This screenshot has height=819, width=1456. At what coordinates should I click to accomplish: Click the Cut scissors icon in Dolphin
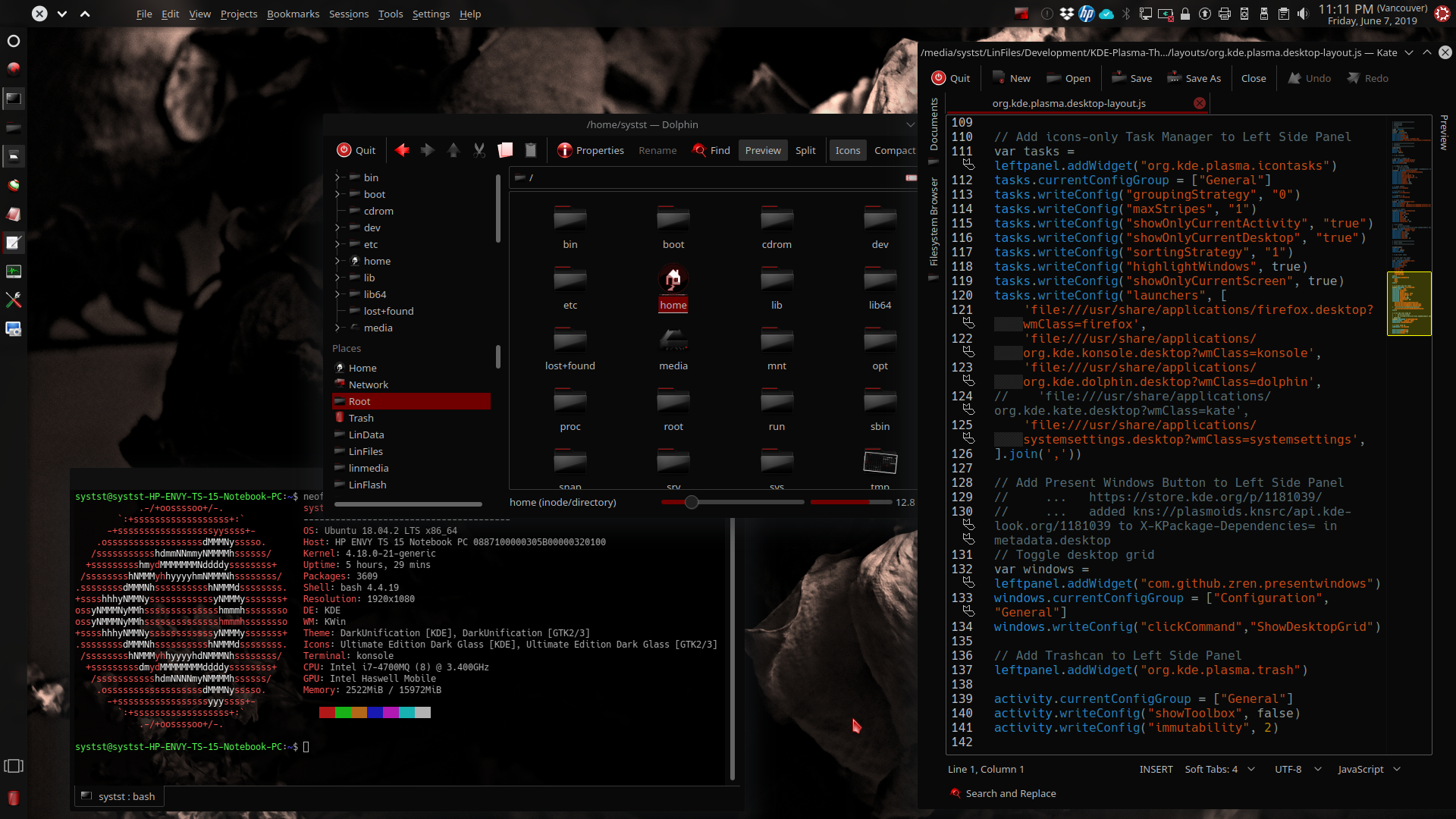tap(479, 150)
